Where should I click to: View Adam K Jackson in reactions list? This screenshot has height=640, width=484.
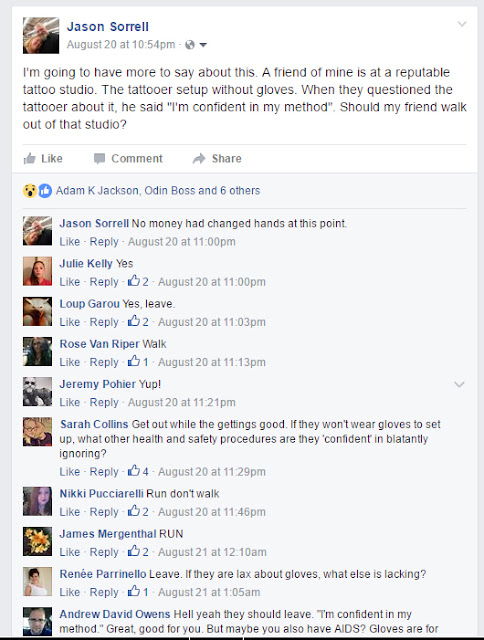pyautogui.click(x=97, y=191)
